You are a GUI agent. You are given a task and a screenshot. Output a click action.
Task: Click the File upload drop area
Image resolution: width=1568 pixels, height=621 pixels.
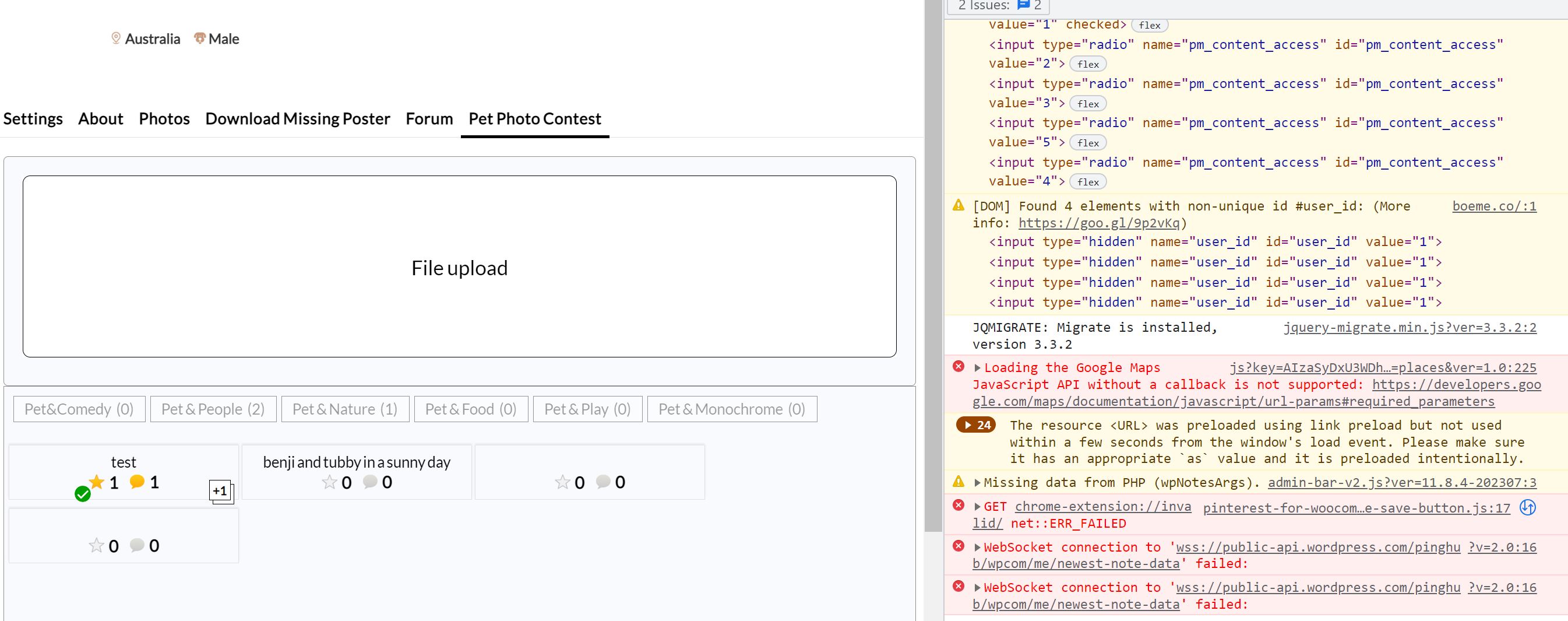460,266
